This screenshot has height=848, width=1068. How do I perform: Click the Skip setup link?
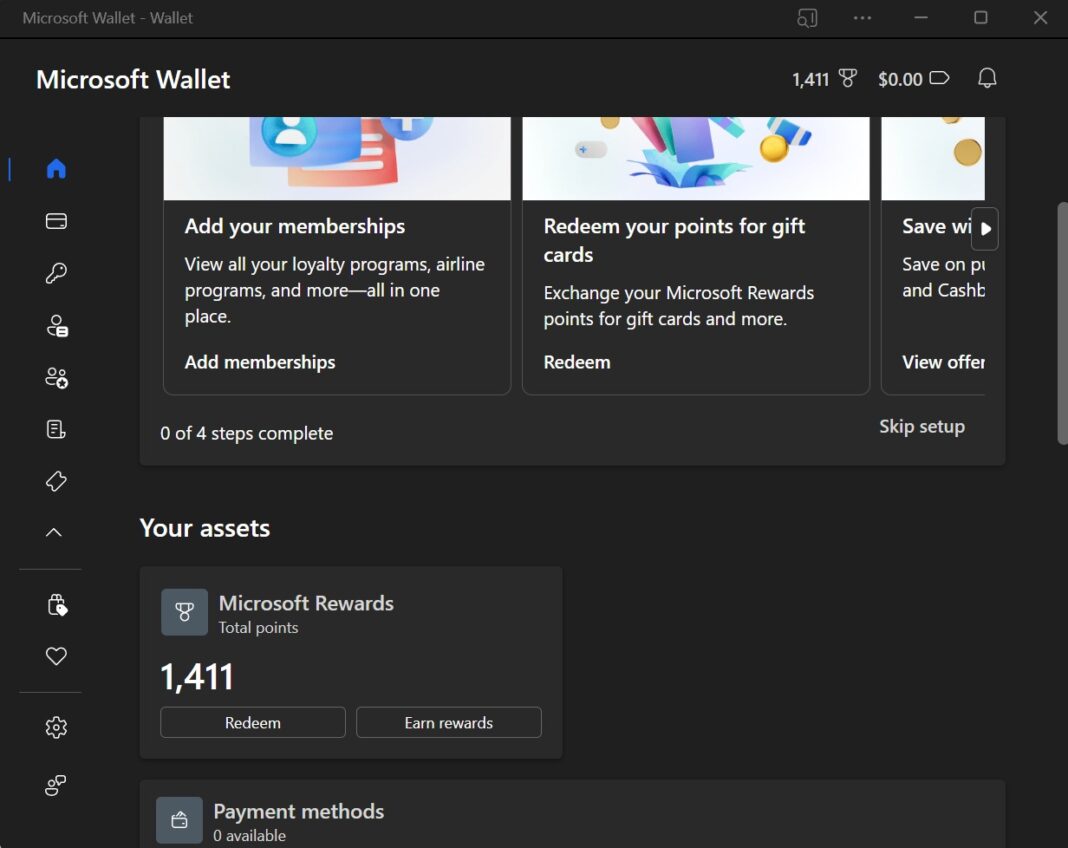click(x=921, y=426)
